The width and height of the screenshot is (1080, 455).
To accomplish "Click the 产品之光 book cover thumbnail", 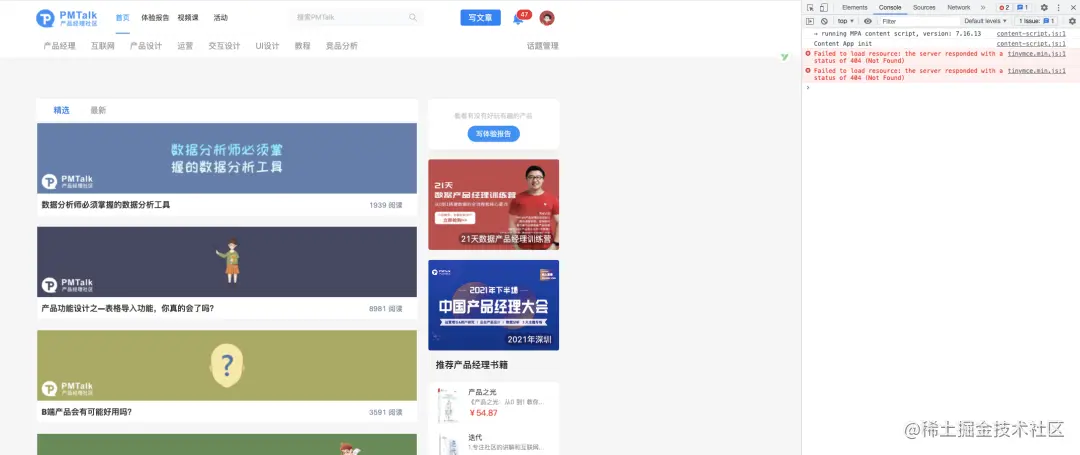I will click(x=449, y=405).
